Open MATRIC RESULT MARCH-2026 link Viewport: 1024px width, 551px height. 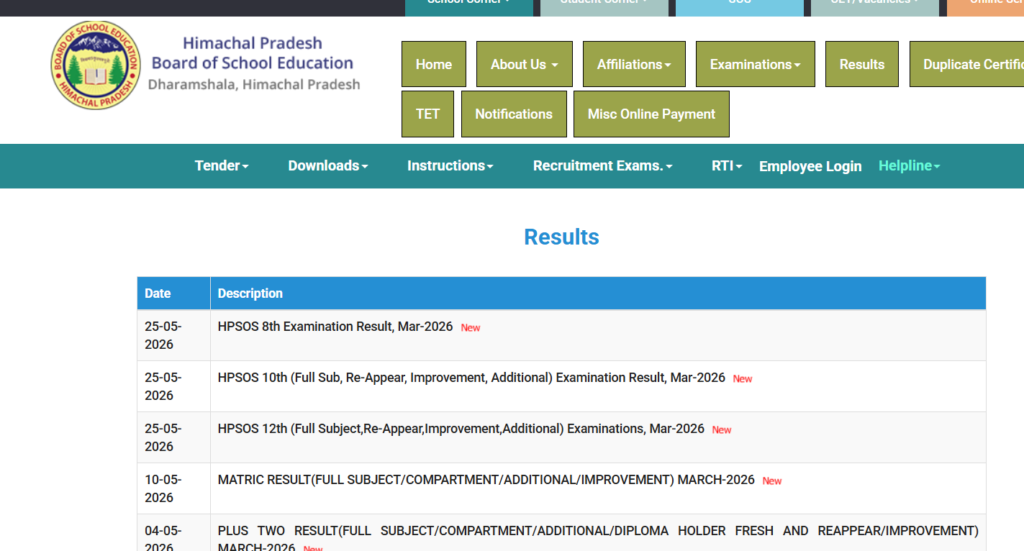point(486,480)
